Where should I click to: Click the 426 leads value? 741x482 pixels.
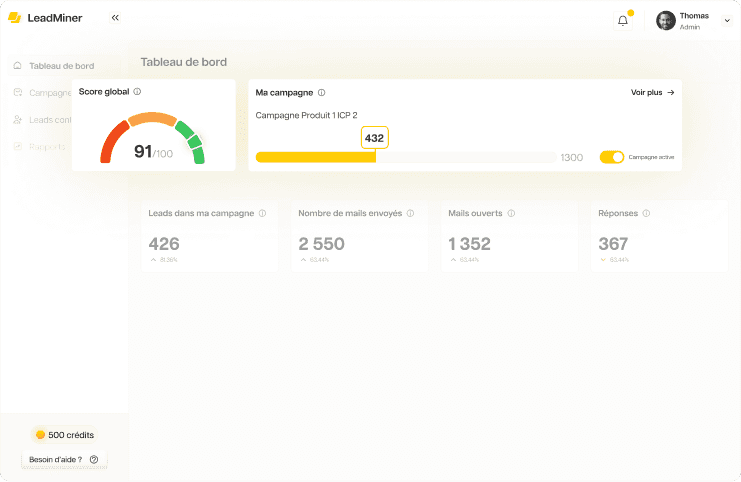click(164, 244)
